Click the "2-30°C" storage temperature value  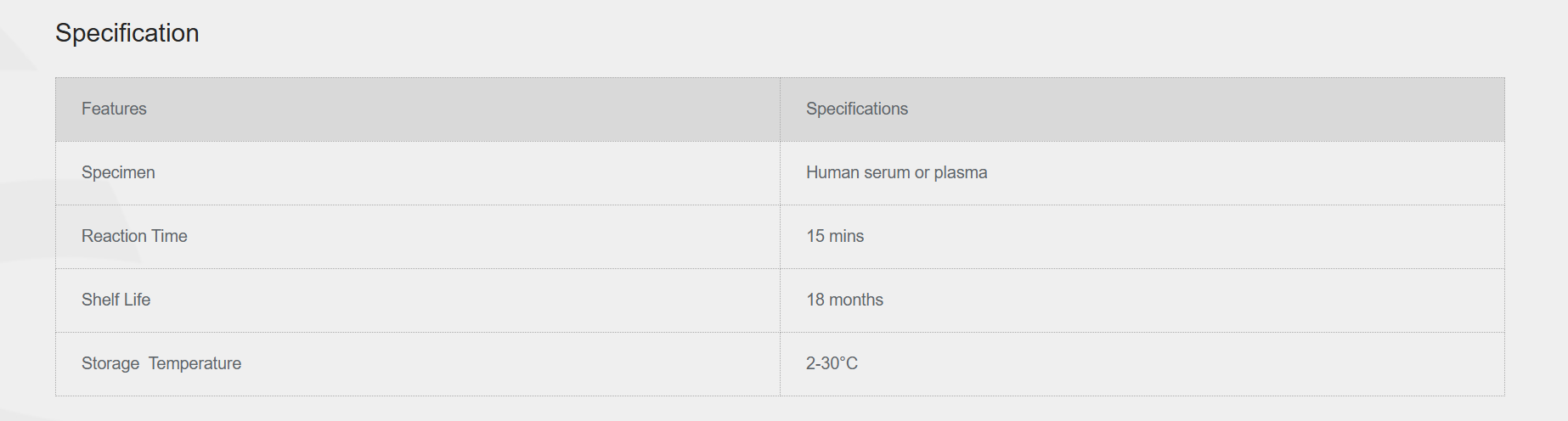pos(832,363)
